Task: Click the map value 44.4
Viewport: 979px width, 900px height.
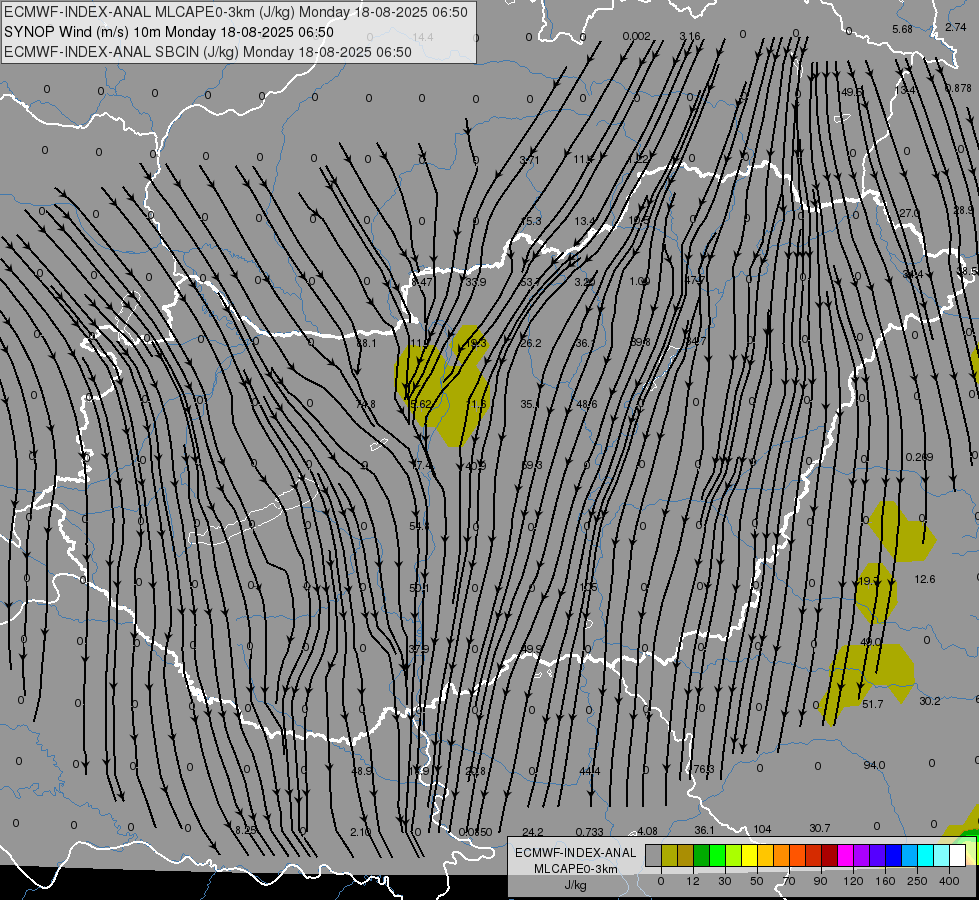Action: [589, 771]
